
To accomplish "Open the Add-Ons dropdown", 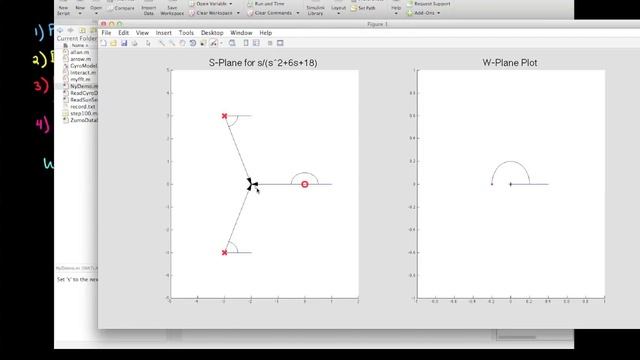I will tap(423, 13).
